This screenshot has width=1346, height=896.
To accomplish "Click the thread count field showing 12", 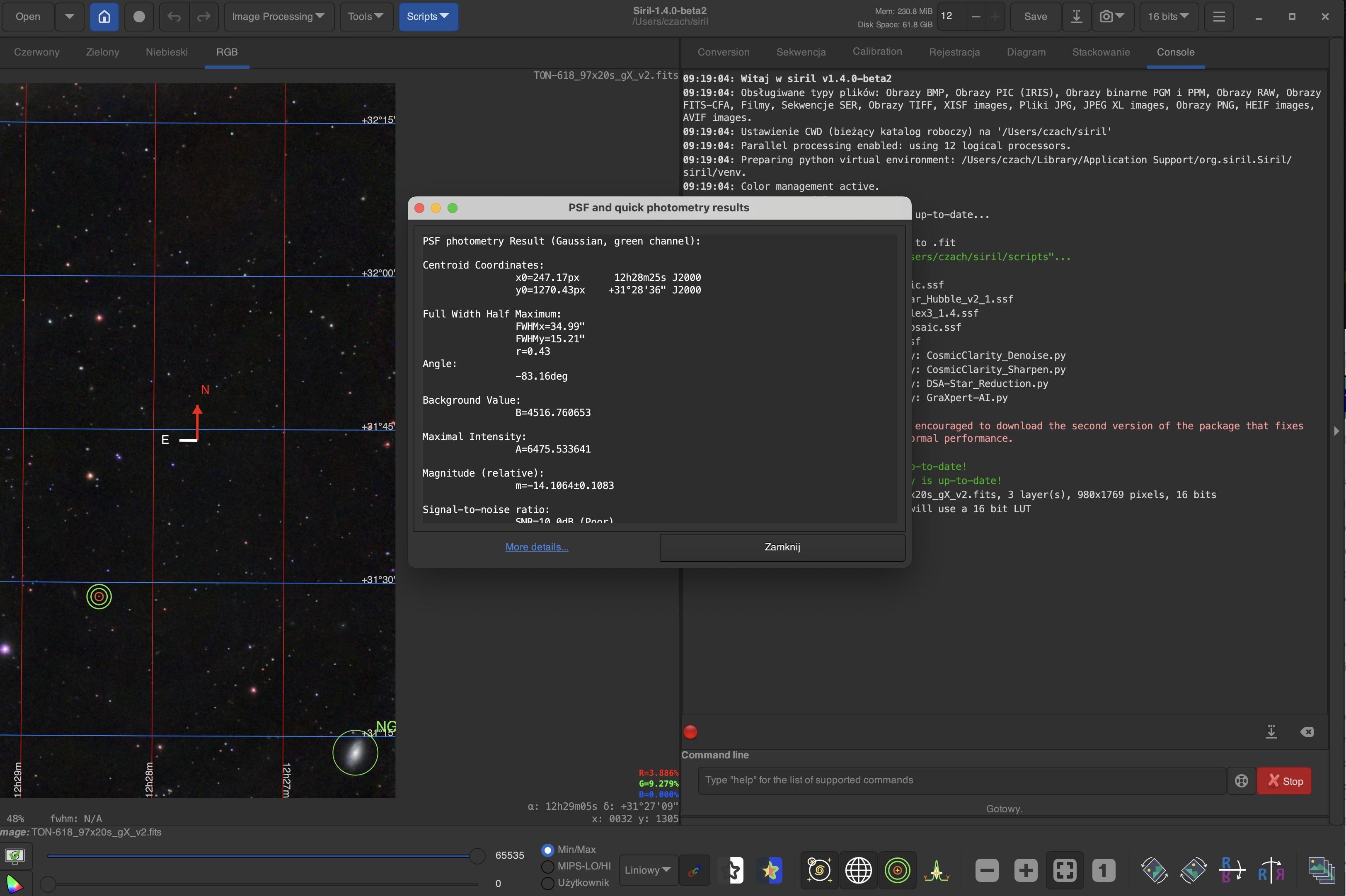I will pyautogui.click(x=952, y=17).
